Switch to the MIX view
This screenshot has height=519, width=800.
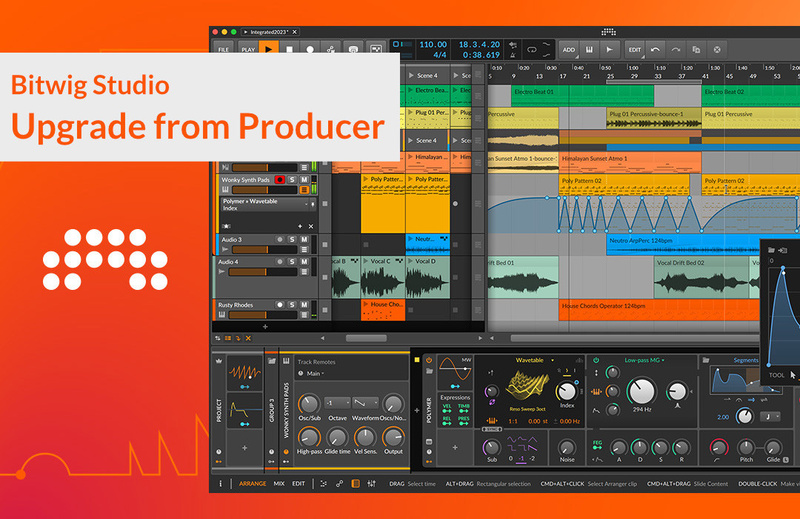click(279, 483)
